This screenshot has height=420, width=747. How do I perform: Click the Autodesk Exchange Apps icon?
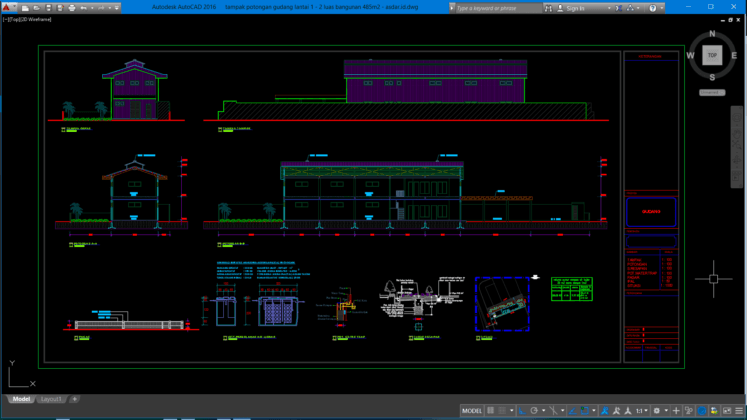(x=617, y=8)
